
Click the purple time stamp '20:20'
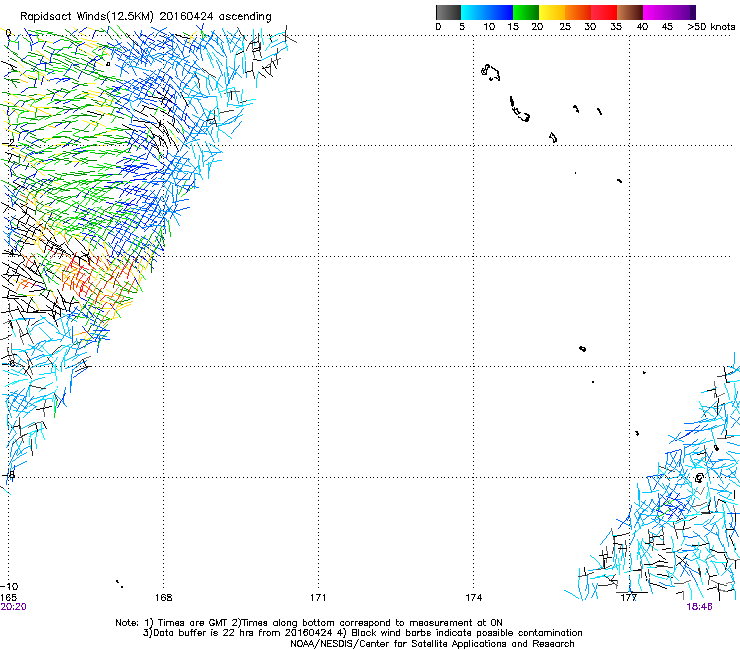pyautogui.click(x=13, y=607)
